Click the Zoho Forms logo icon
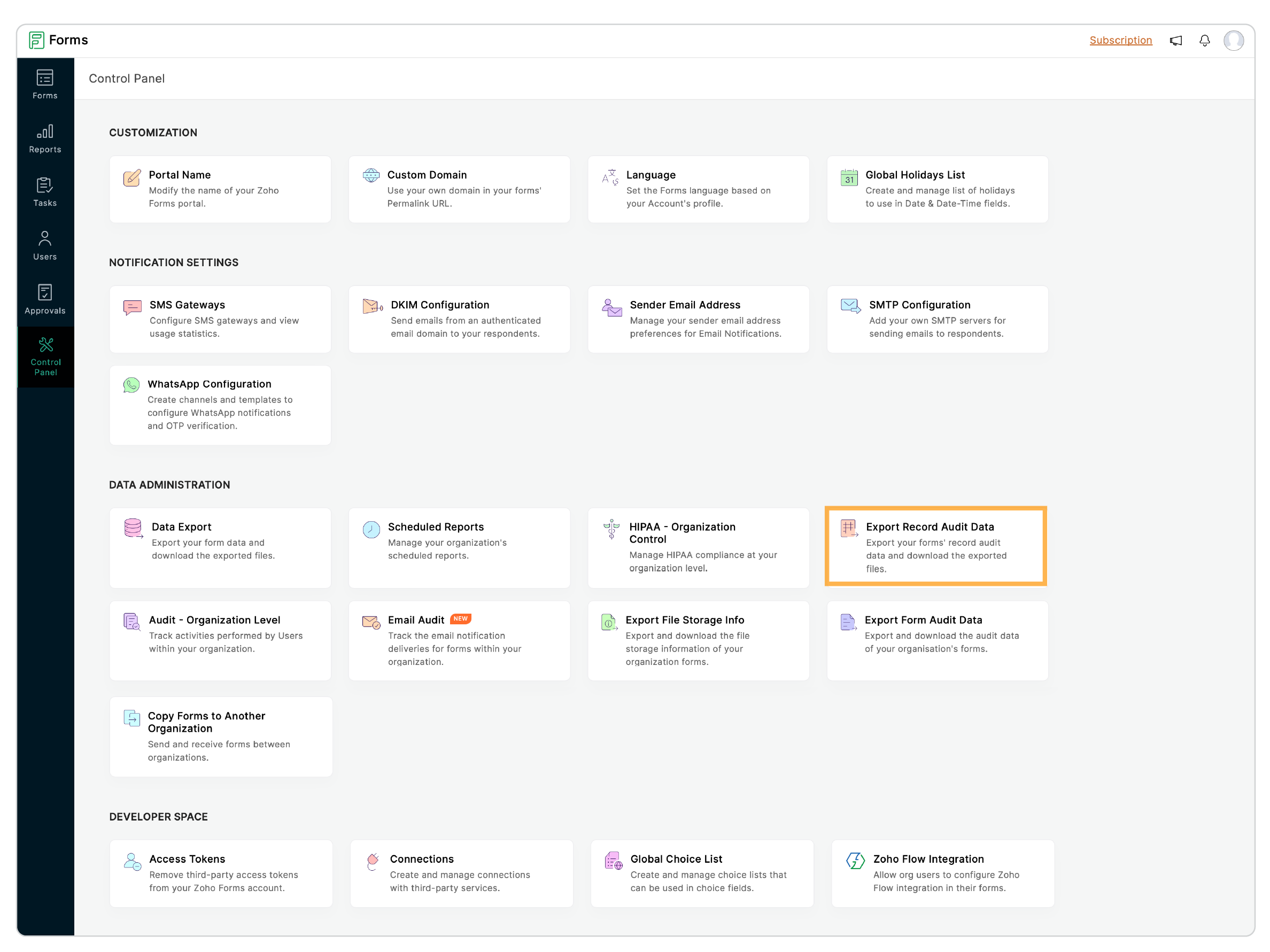This screenshot has height=952, width=1270. click(x=37, y=40)
